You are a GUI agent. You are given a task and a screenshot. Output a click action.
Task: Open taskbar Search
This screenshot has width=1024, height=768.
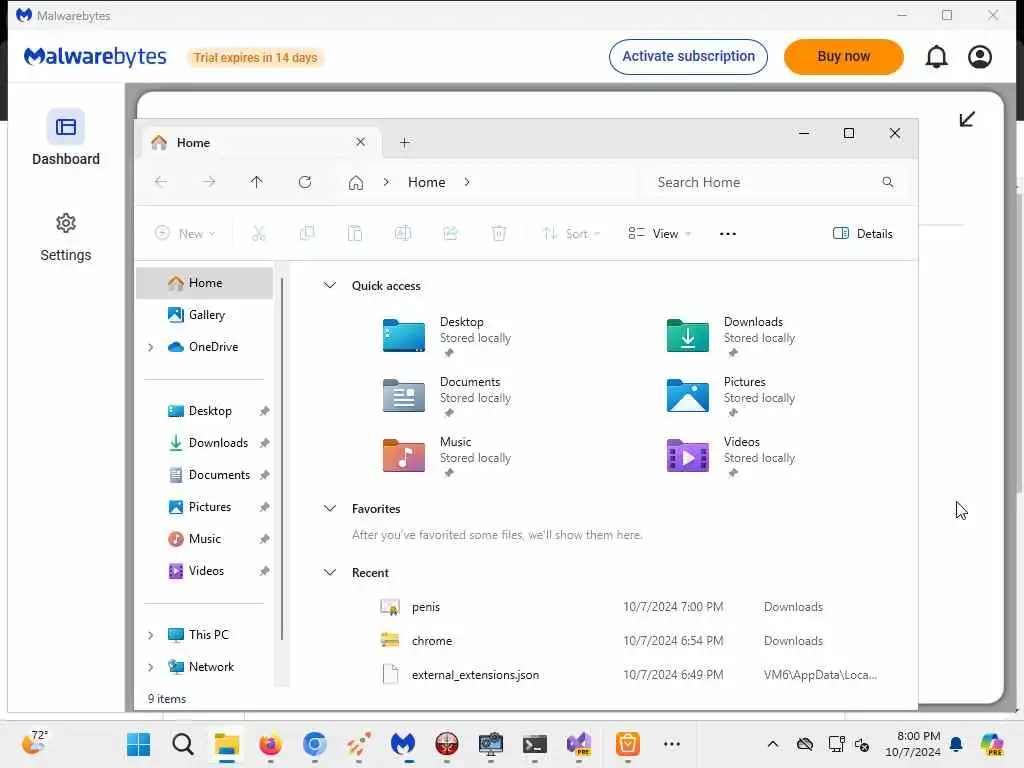point(182,744)
